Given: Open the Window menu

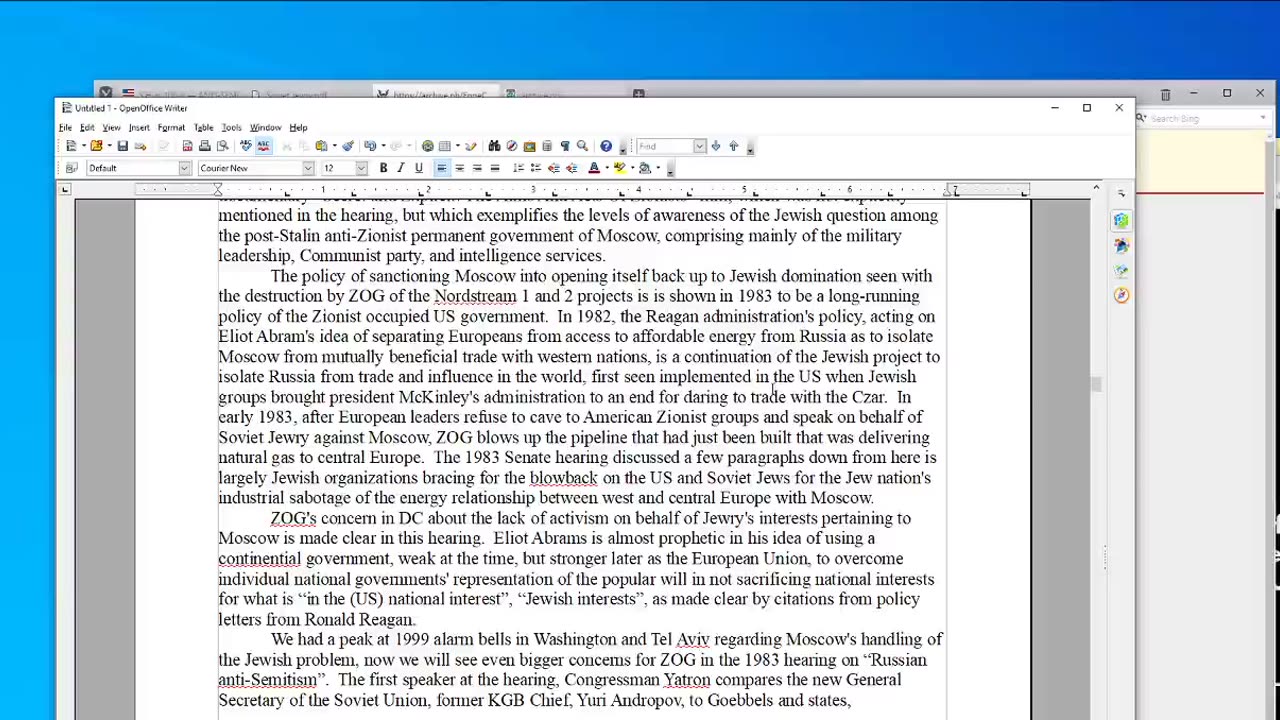Looking at the screenshot, I should click(265, 127).
